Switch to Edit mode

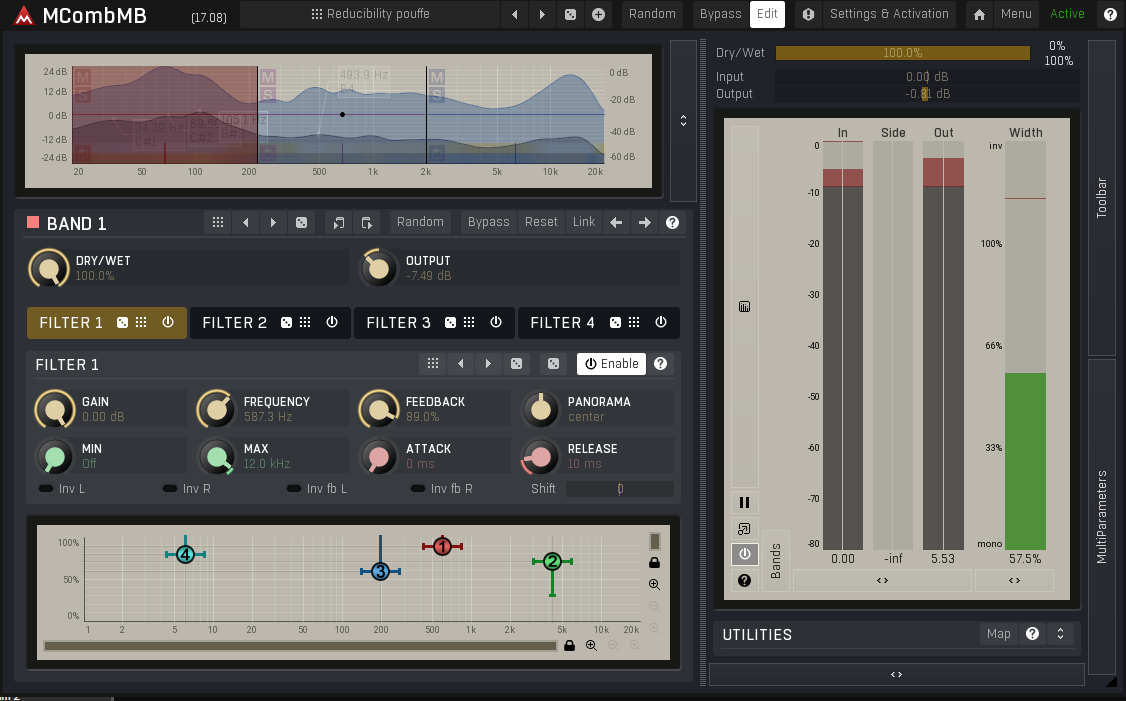767,14
